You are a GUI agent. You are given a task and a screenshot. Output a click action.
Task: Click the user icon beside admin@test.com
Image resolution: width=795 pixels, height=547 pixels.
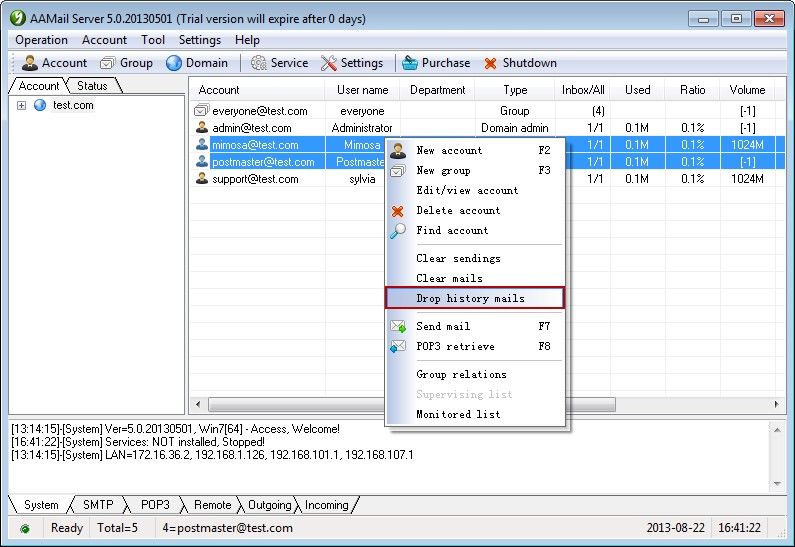(x=202, y=127)
